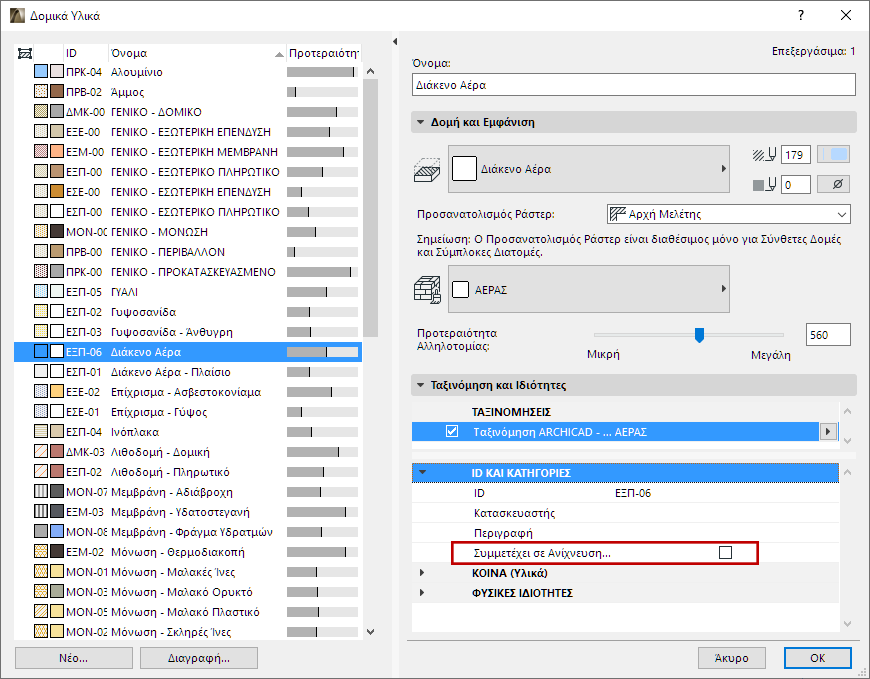The image size is (870, 679).
Task: Click the brick surface icon next to ΑΕΡΑΣ
Action: tap(427, 288)
